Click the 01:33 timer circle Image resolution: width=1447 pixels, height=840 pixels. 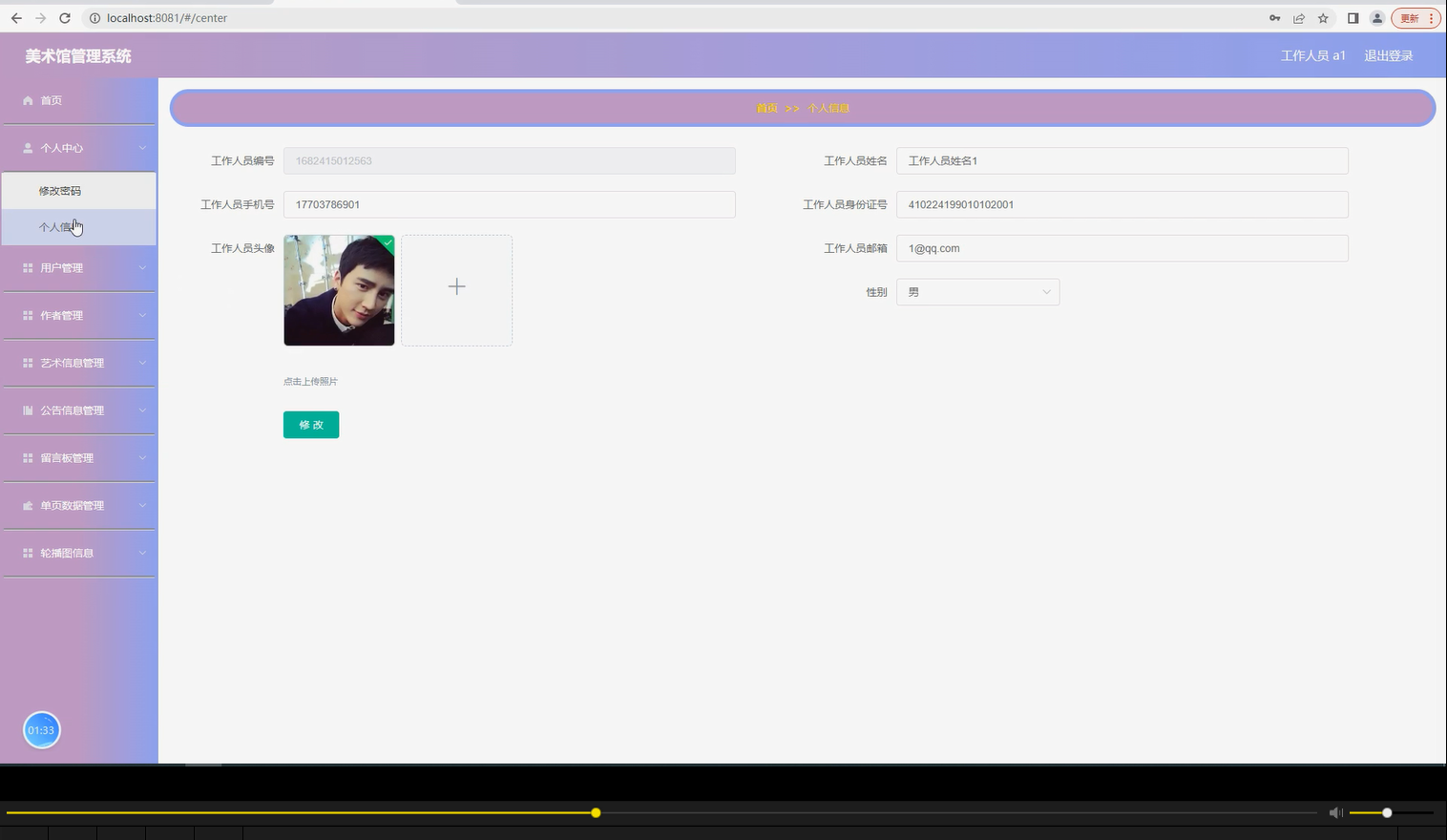(x=41, y=730)
